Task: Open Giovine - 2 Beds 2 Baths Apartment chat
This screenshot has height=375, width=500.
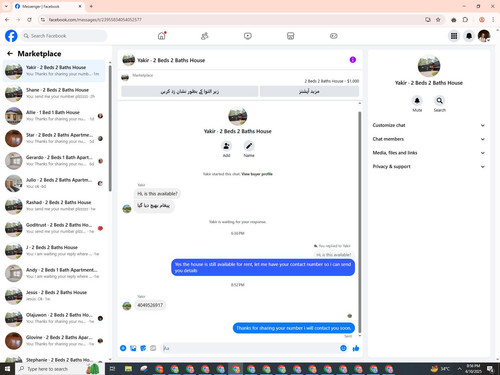Action: (54, 341)
